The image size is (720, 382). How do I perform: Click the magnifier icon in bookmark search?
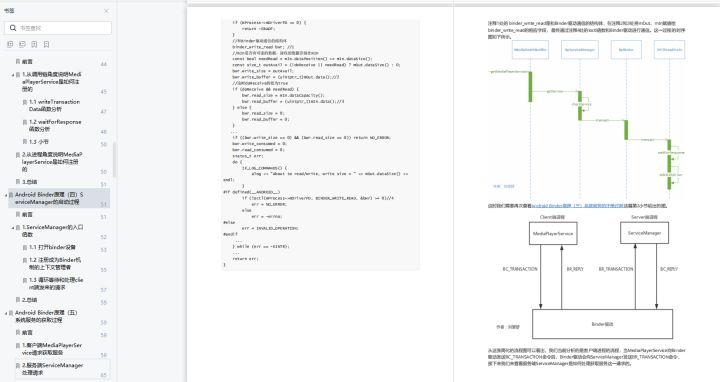click(13, 28)
